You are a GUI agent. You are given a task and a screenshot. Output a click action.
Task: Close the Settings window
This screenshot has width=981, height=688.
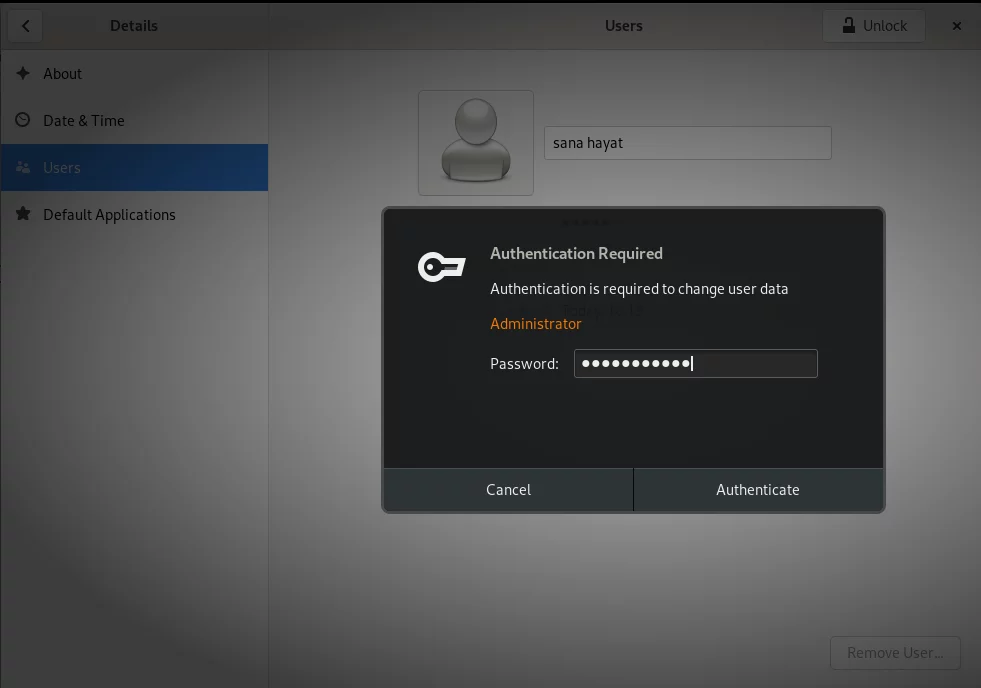[957, 26]
